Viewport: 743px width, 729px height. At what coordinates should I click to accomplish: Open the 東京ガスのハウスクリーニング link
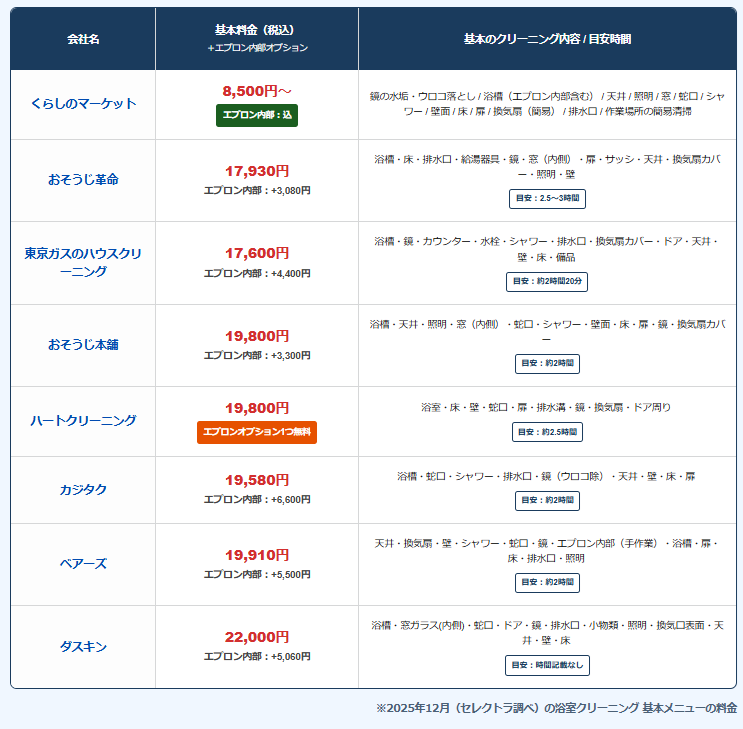(x=83, y=263)
